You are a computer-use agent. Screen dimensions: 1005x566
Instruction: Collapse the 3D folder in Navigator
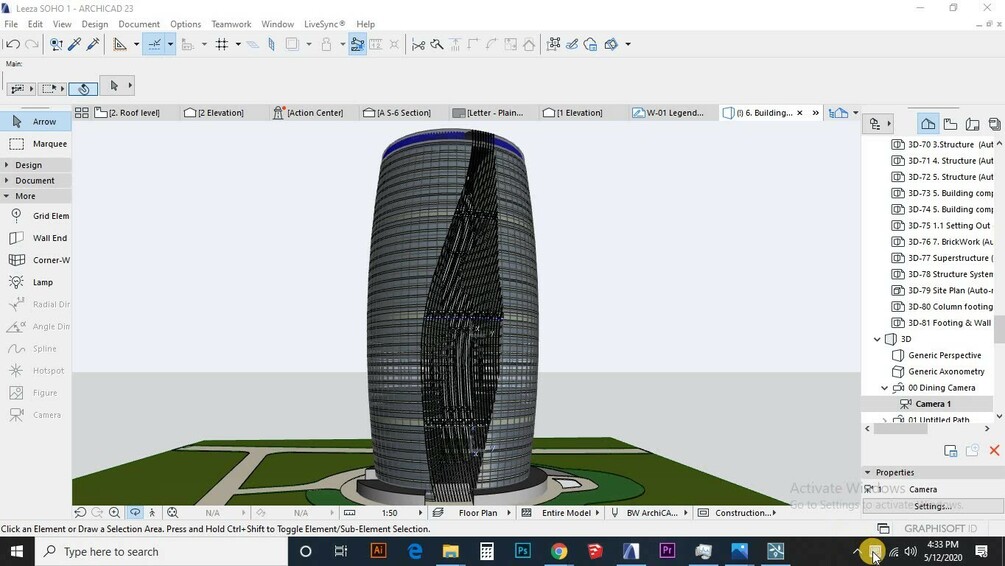pyautogui.click(x=877, y=339)
